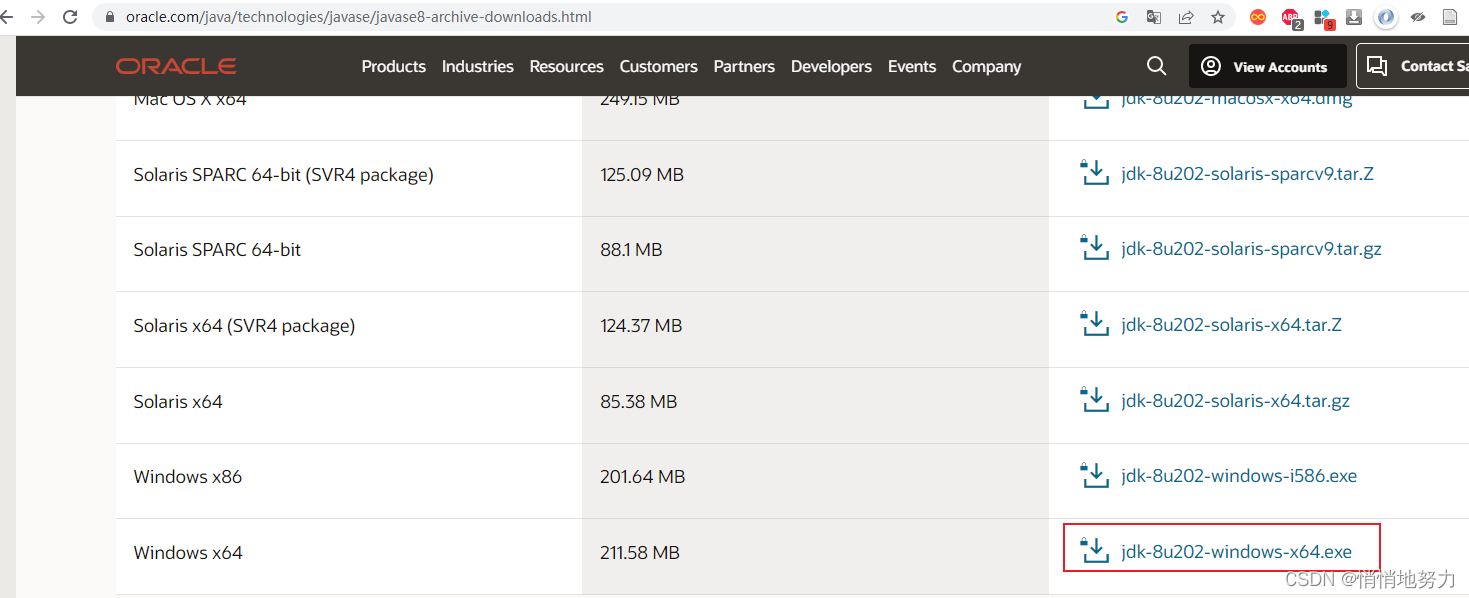Image resolution: width=1469 pixels, height=598 pixels.
Task: Download jdk-8u202-solaris-sparcv9.tar.Z
Action: point(1247,173)
